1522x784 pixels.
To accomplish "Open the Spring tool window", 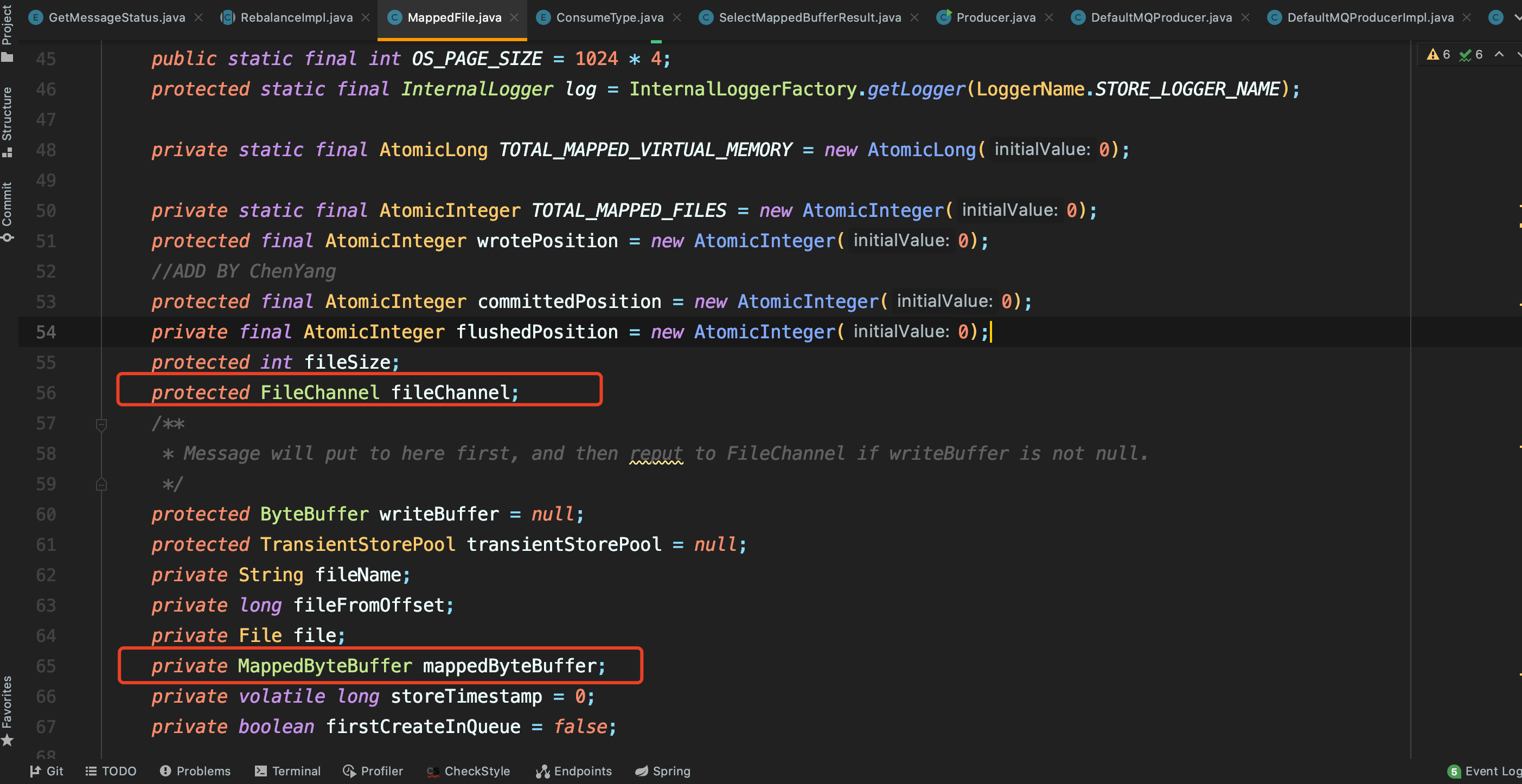I will (x=662, y=771).
